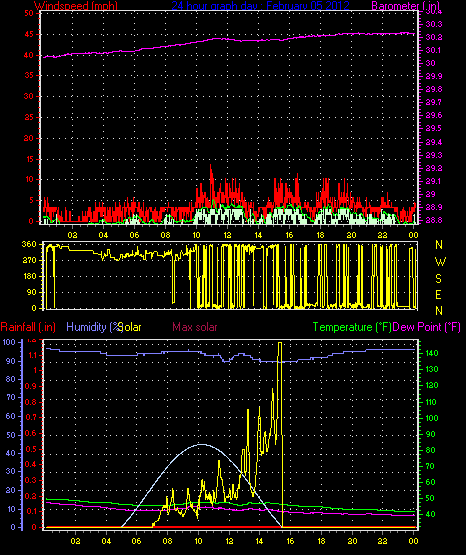The image size is (466, 555).
Task: Click the "29.5" barometer axis value
Action: click(434, 128)
